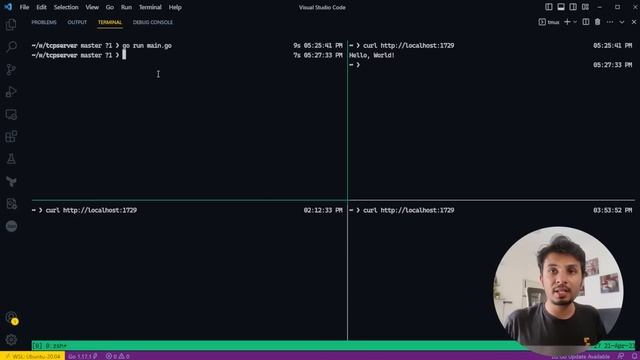Screen dimensions: 640x360
Task: Open the Extensions view
Action: coord(11,136)
